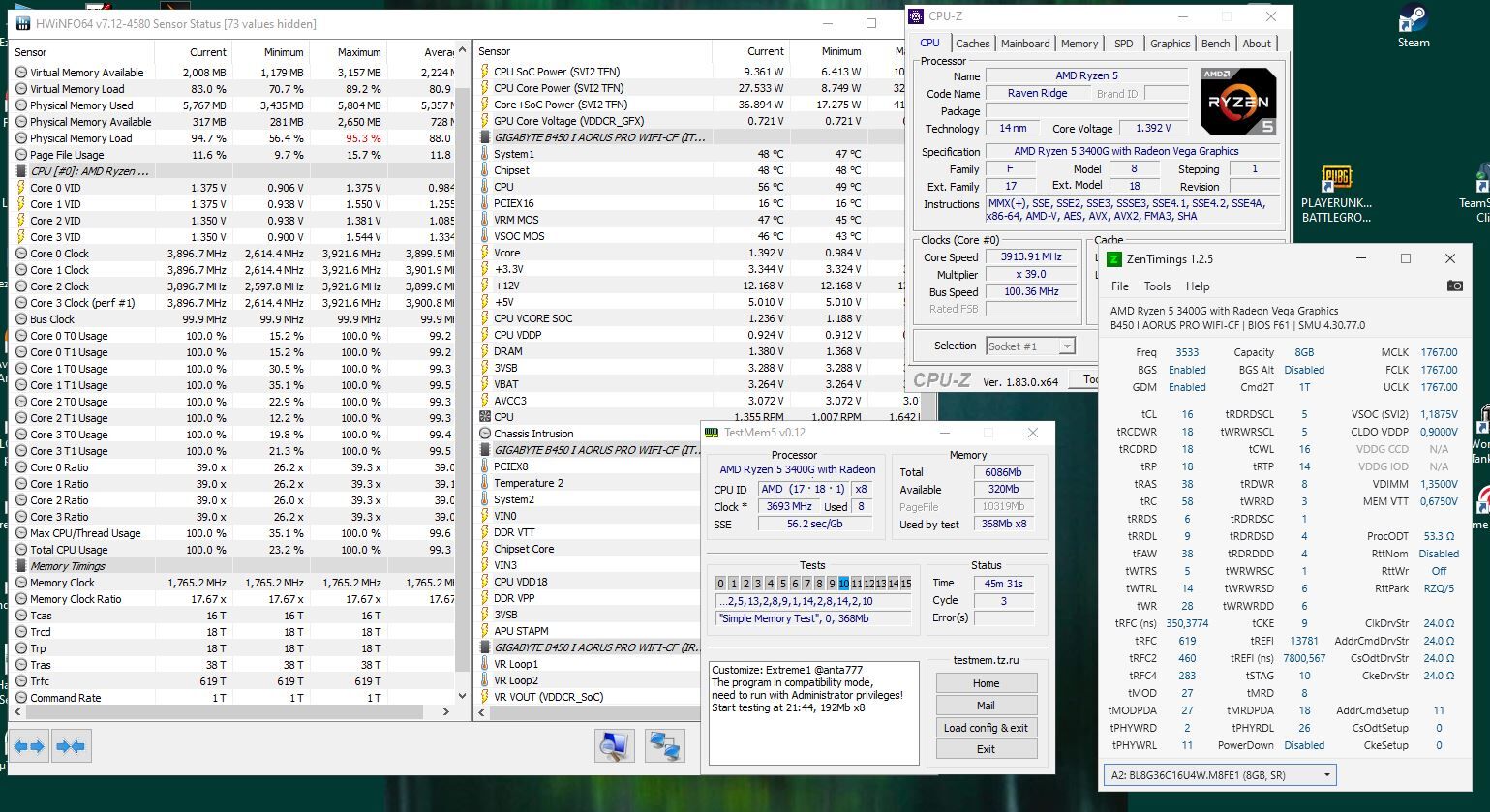Select the Command Rate row in HWiNFO
Image resolution: width=1490 pixels, height=812 pixels.
232,698
